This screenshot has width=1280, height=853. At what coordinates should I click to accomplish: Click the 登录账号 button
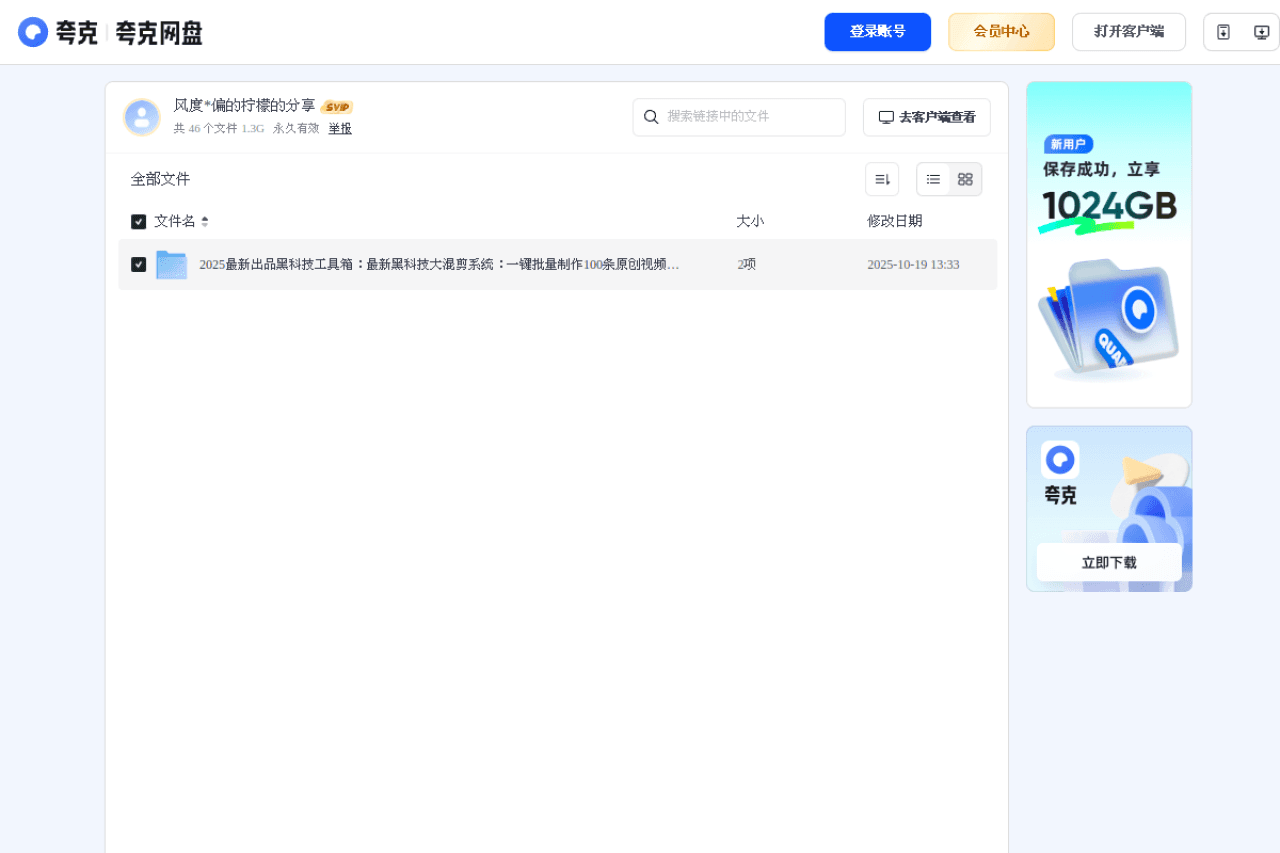coord(877,31)
